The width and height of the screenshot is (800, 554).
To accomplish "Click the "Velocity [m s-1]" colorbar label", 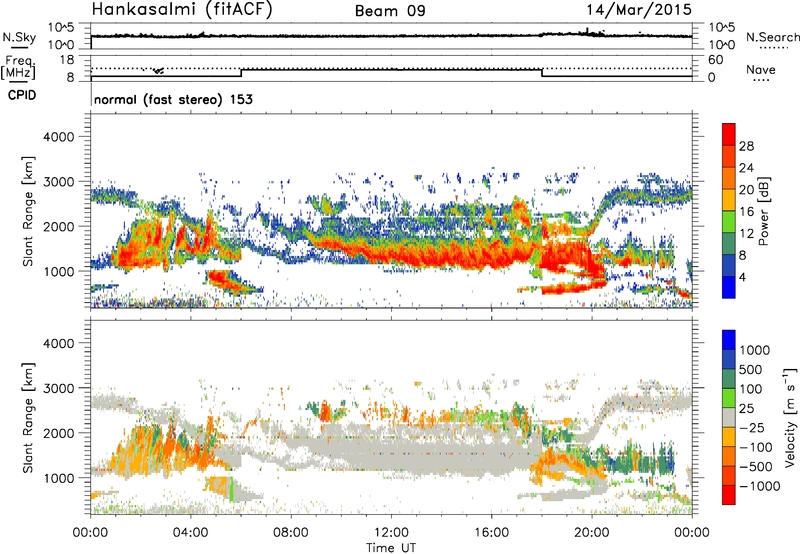I will click(x=790, y=417).
